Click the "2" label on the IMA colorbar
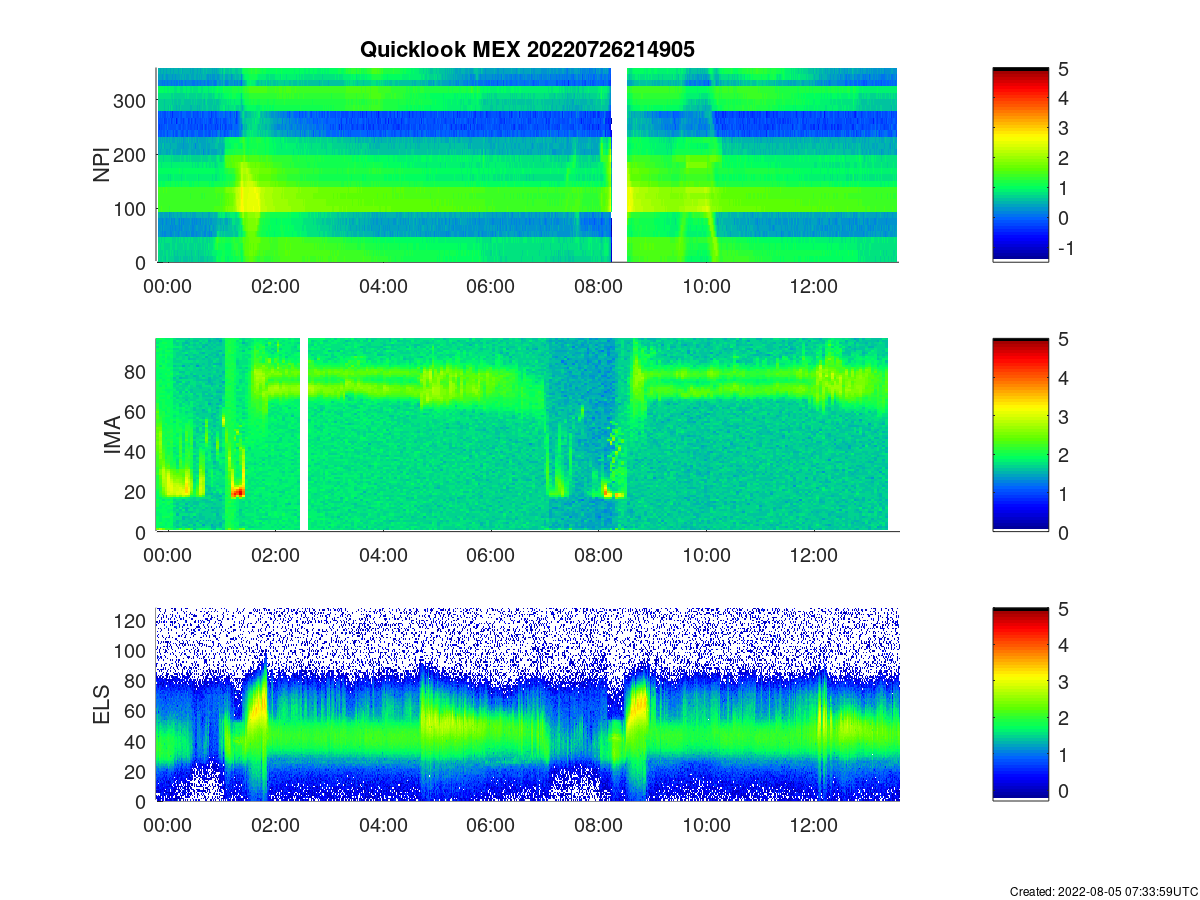The width and height of the screenshot is (1200, 900). 1064,455
